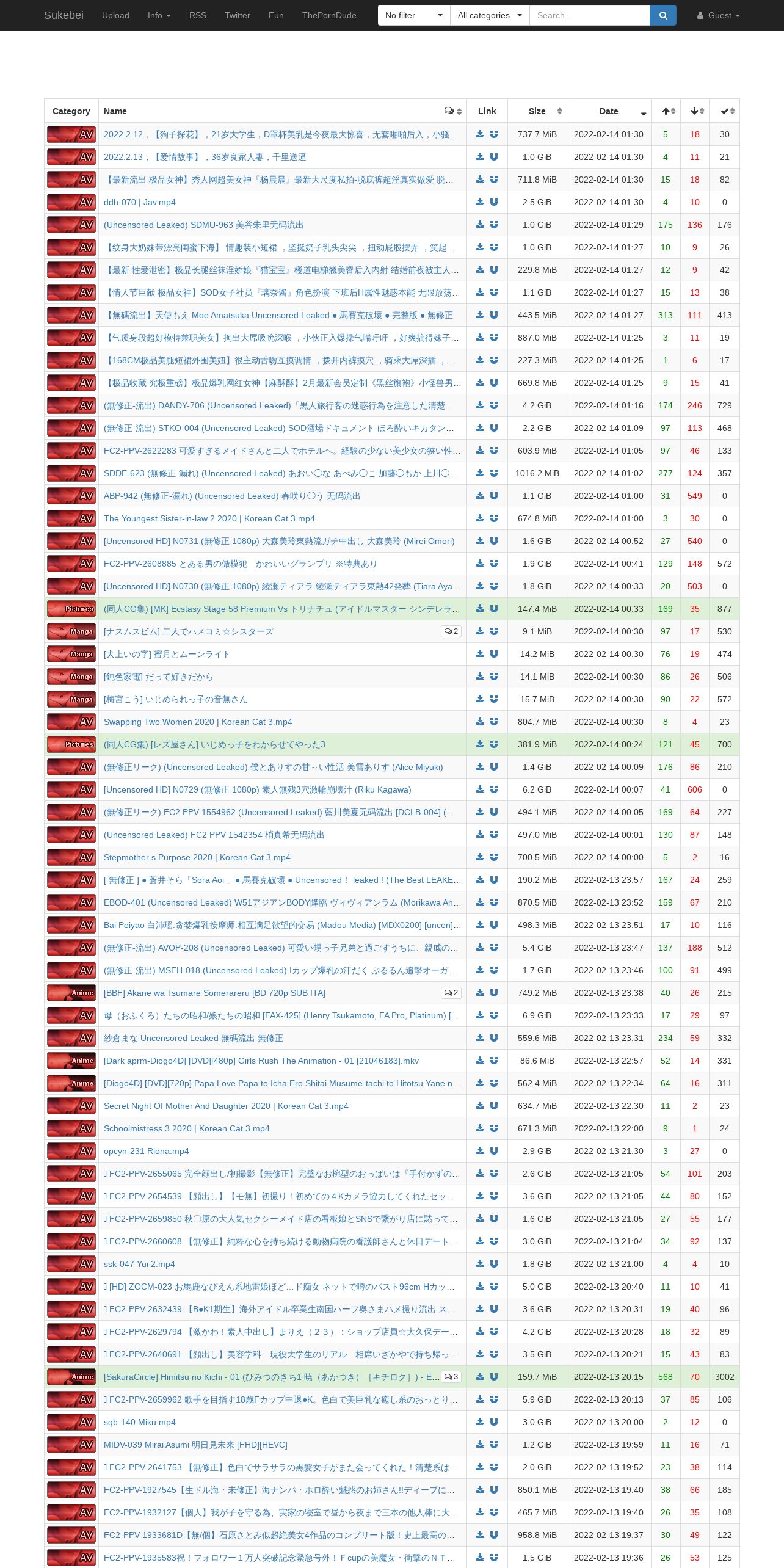Open ThePornDude link in navbar

point(329,15)
